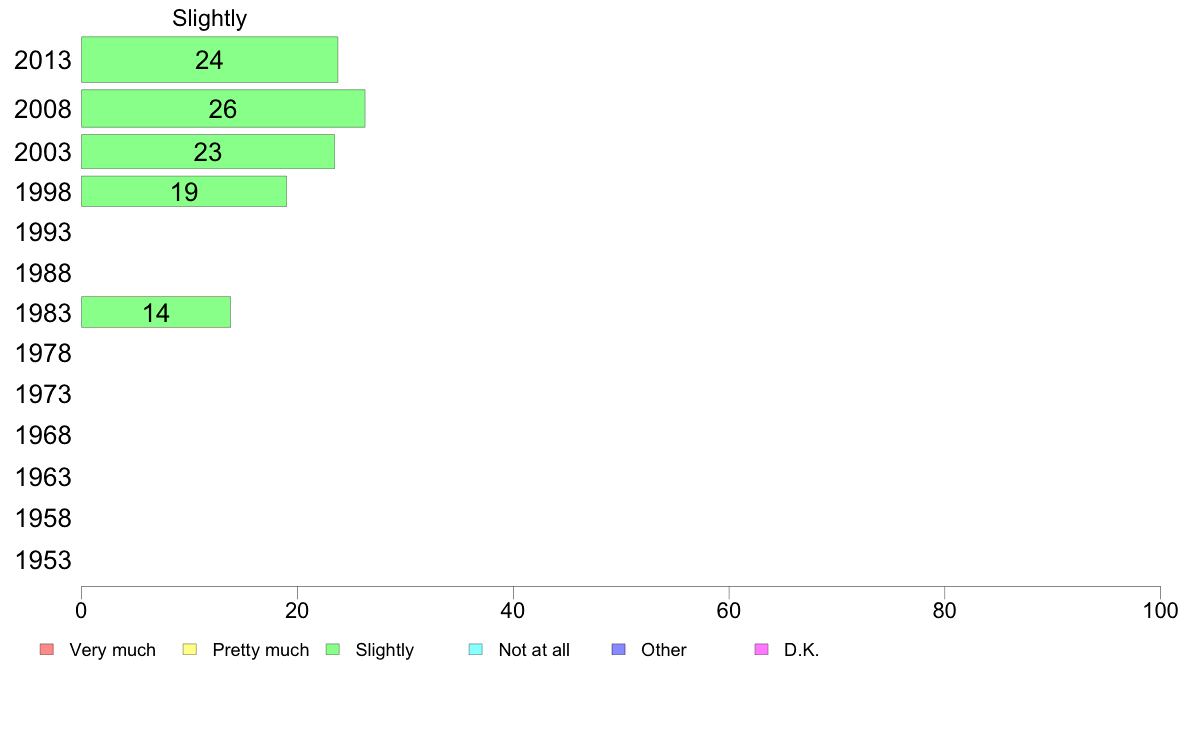Click the Slightly column header
Image resolution: width=1188 pixels, height=736 pixels.
209,18
